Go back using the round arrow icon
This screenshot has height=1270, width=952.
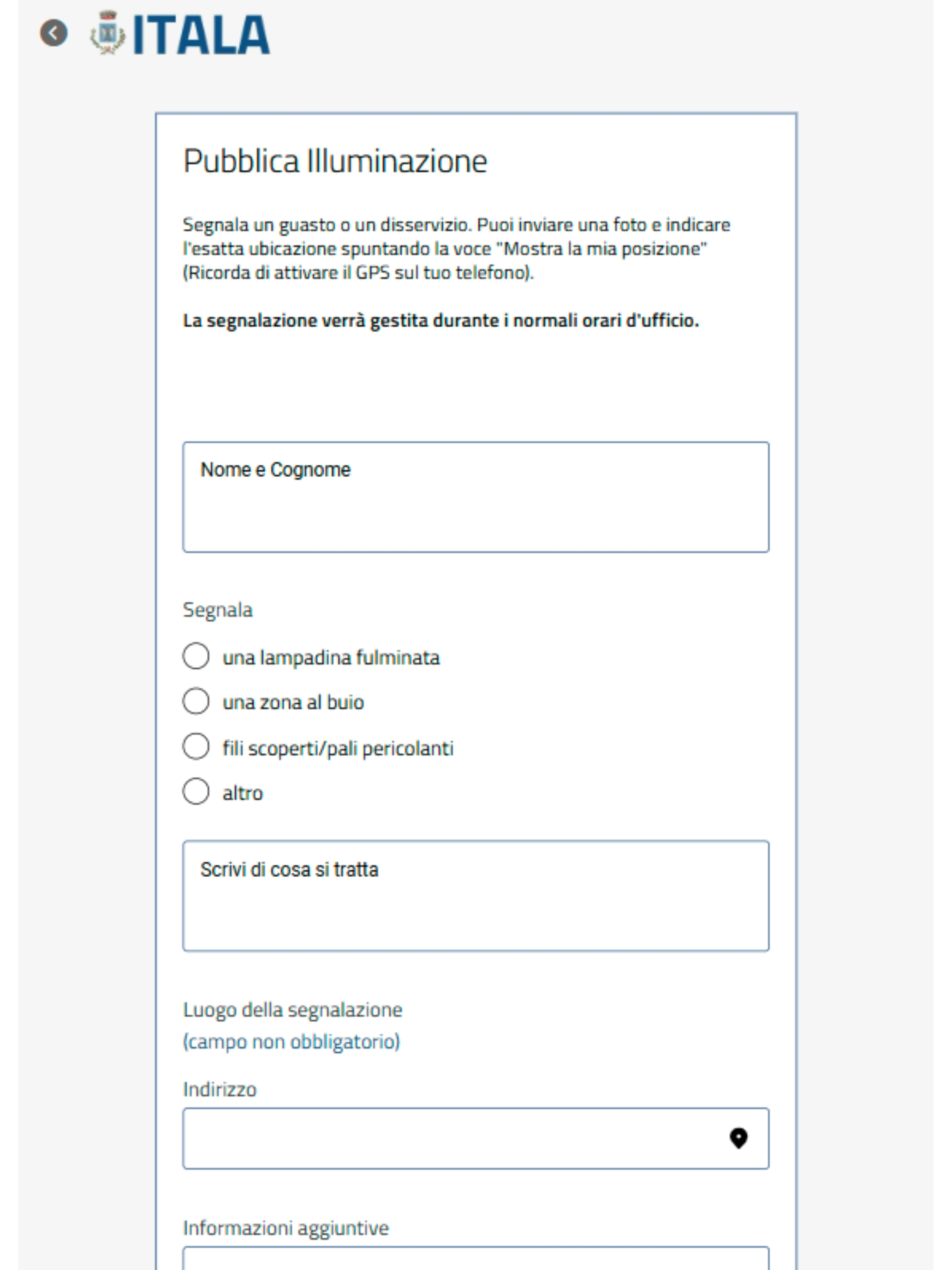[x=54, y=33]
